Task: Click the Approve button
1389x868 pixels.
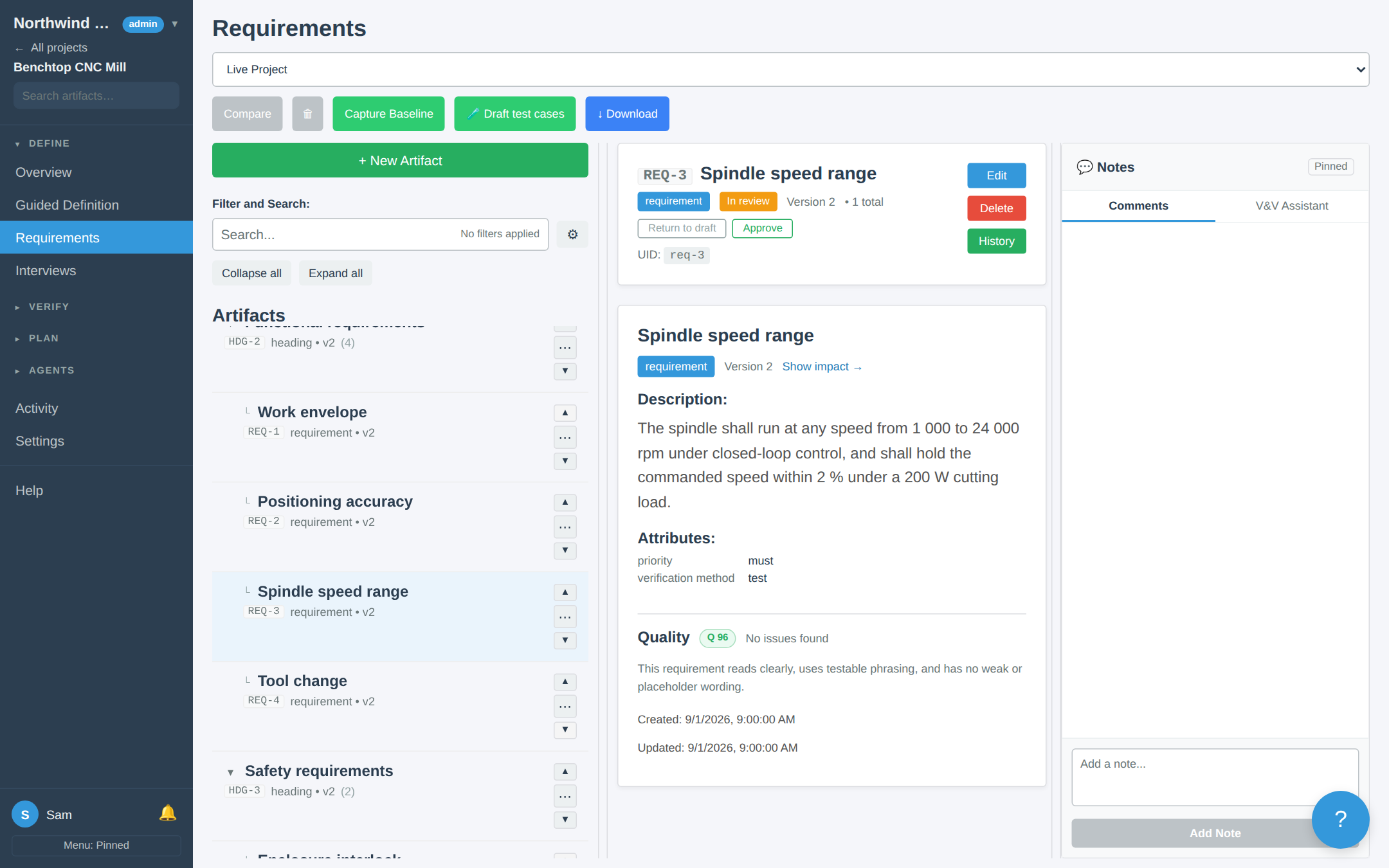Action: [762, 228]
